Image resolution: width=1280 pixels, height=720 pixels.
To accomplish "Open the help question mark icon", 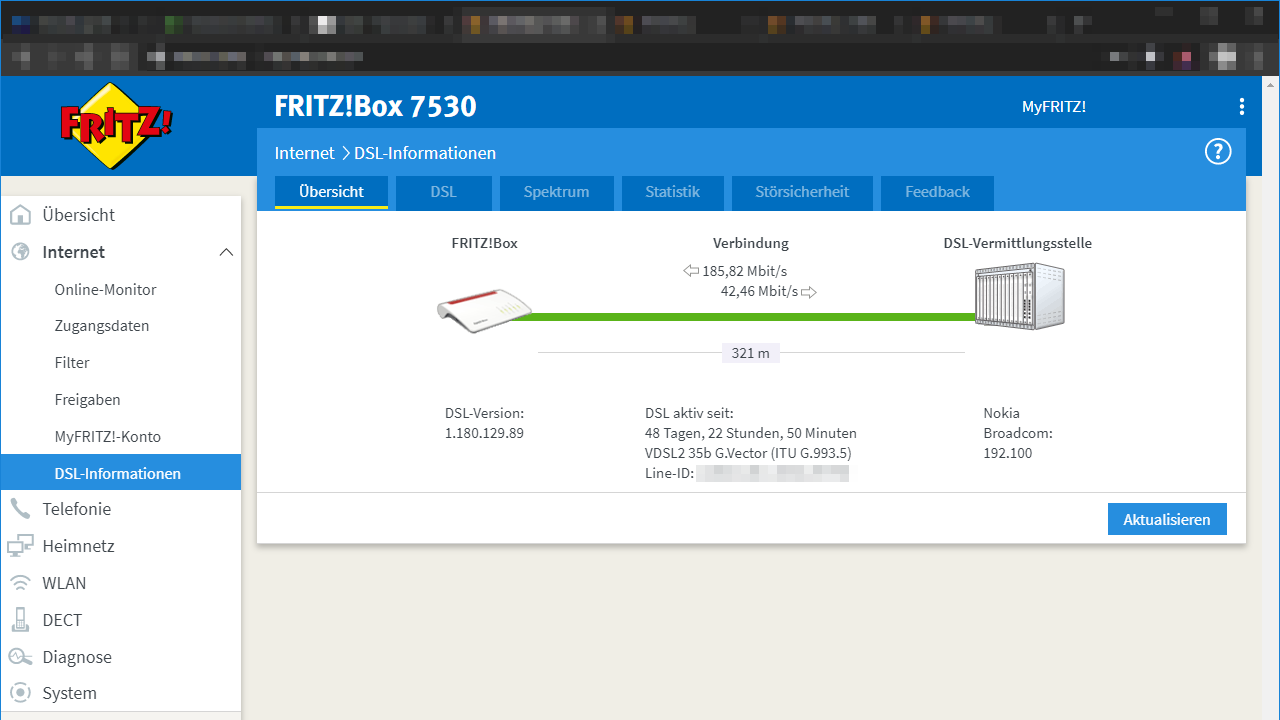I will click(x=1217, y=152).
